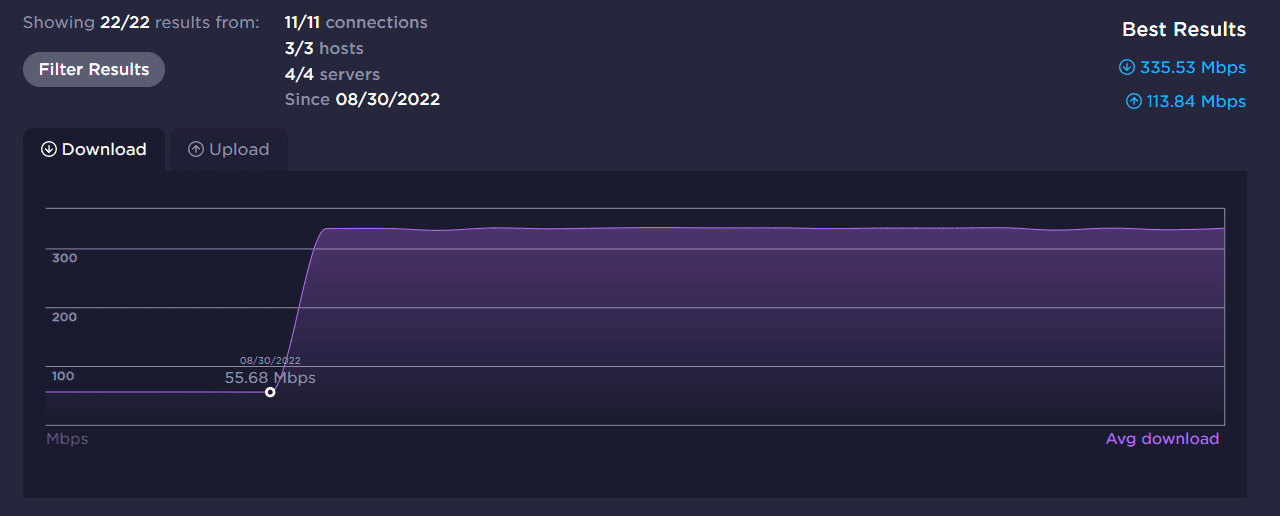Click the 08/30/2022 date label above the marker
This screenshot has width=1280, height=516.
click(270, 361)
